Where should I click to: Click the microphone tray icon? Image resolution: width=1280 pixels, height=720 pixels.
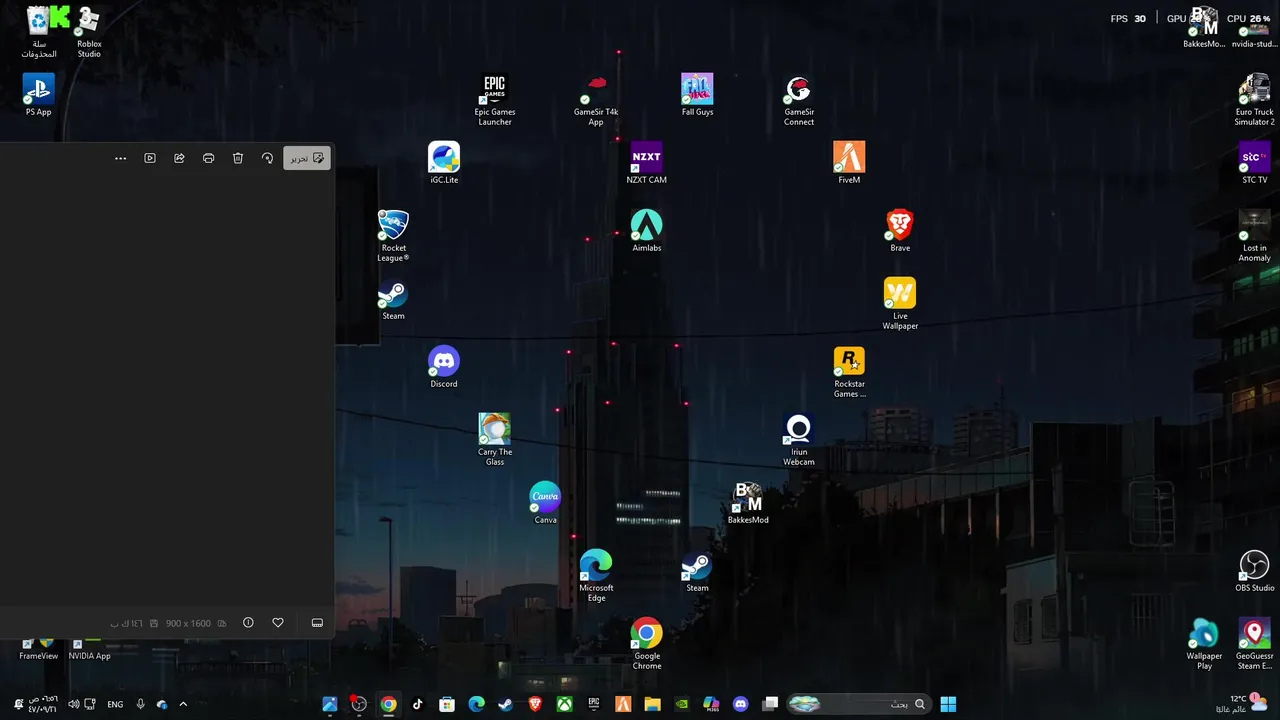pyautogui.click(x=140, y=704)
